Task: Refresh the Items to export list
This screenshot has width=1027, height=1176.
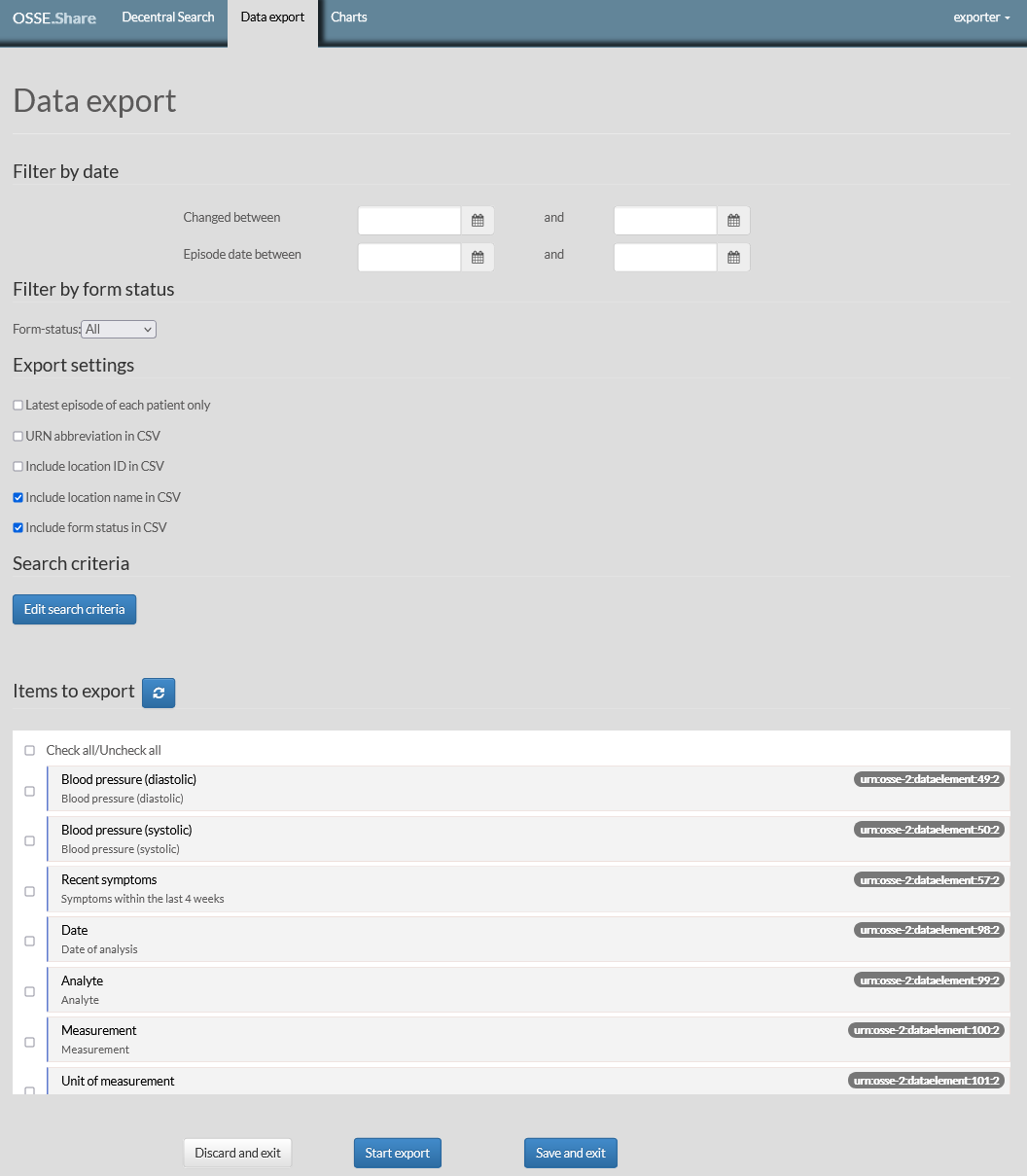Action: point(159,693)
